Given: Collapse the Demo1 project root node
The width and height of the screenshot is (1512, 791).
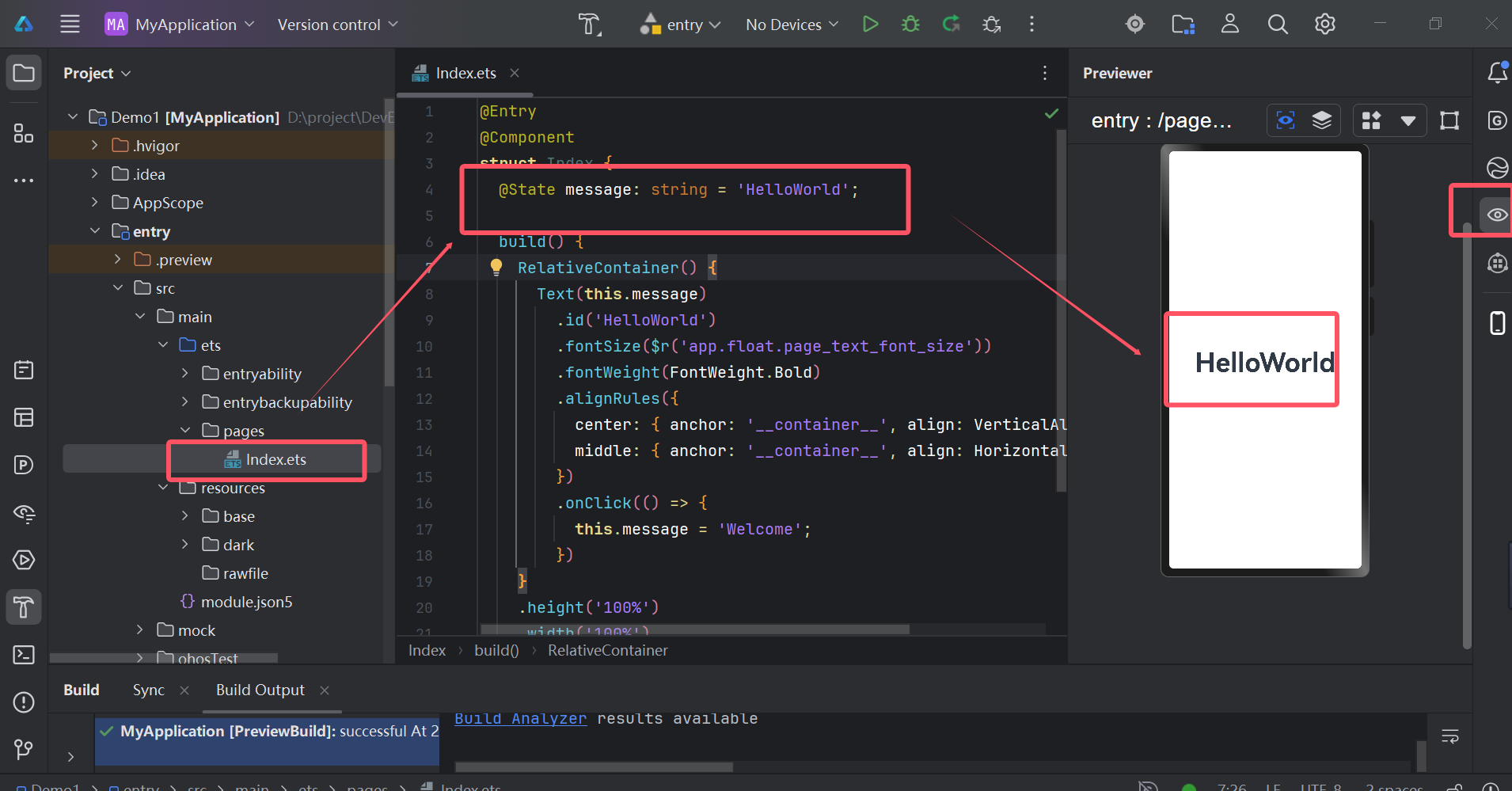Looking at the screenshot, I should tap(73, 117).
